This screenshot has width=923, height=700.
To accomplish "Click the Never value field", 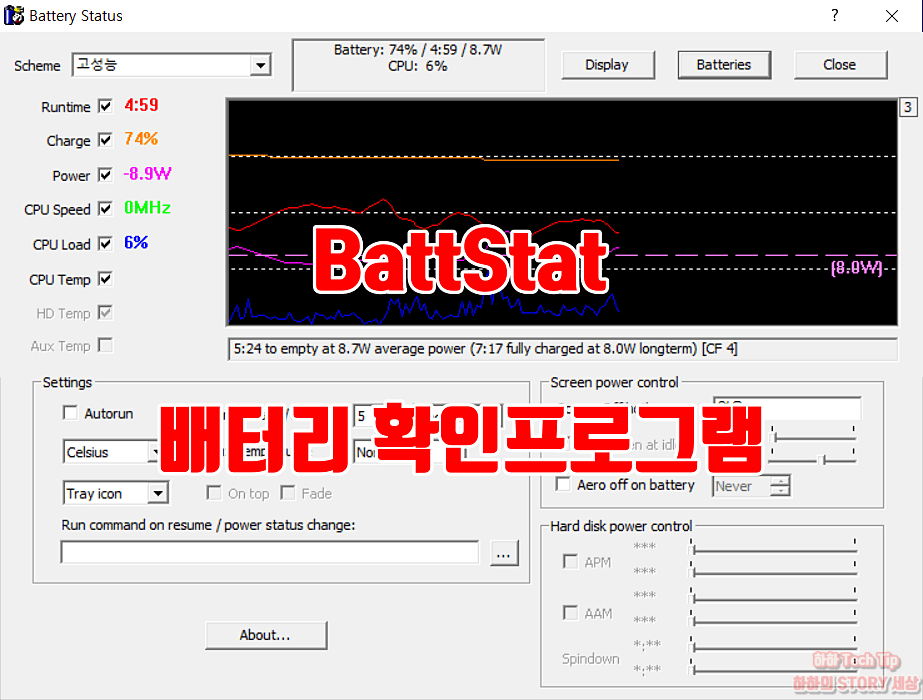I will pyautogui.click(x=742, y=486).
